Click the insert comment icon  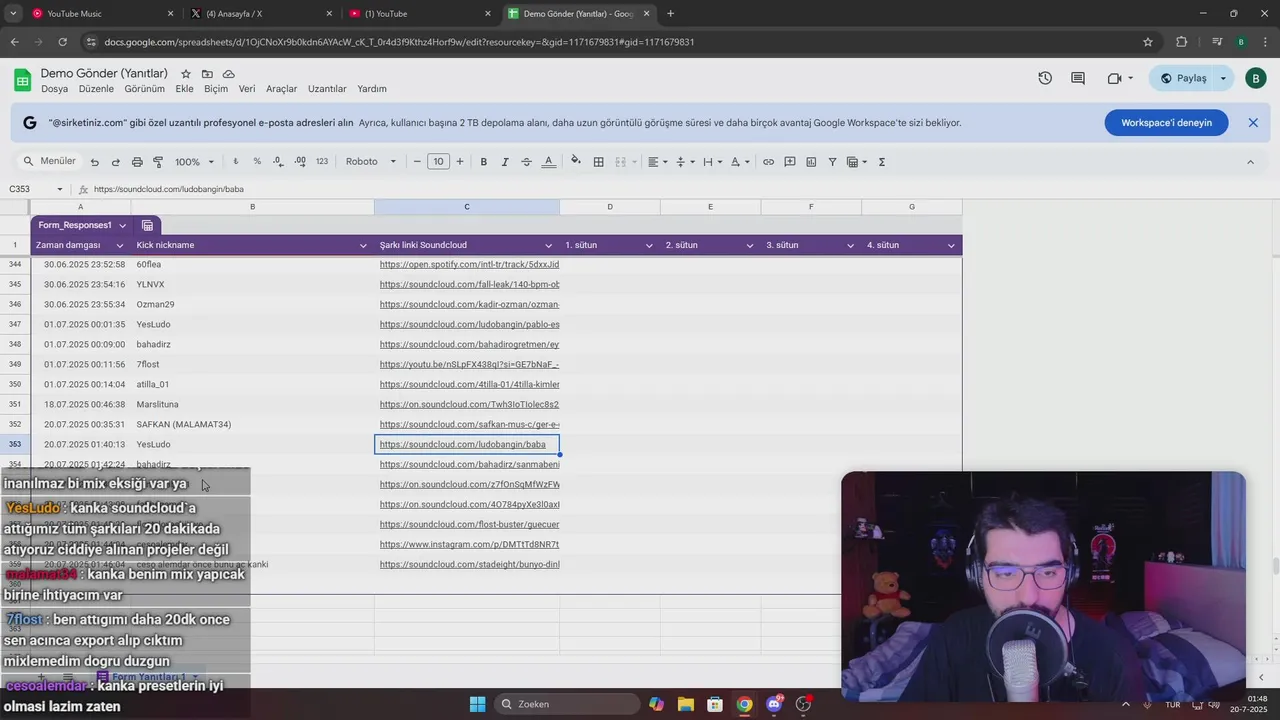coord(790,162)
